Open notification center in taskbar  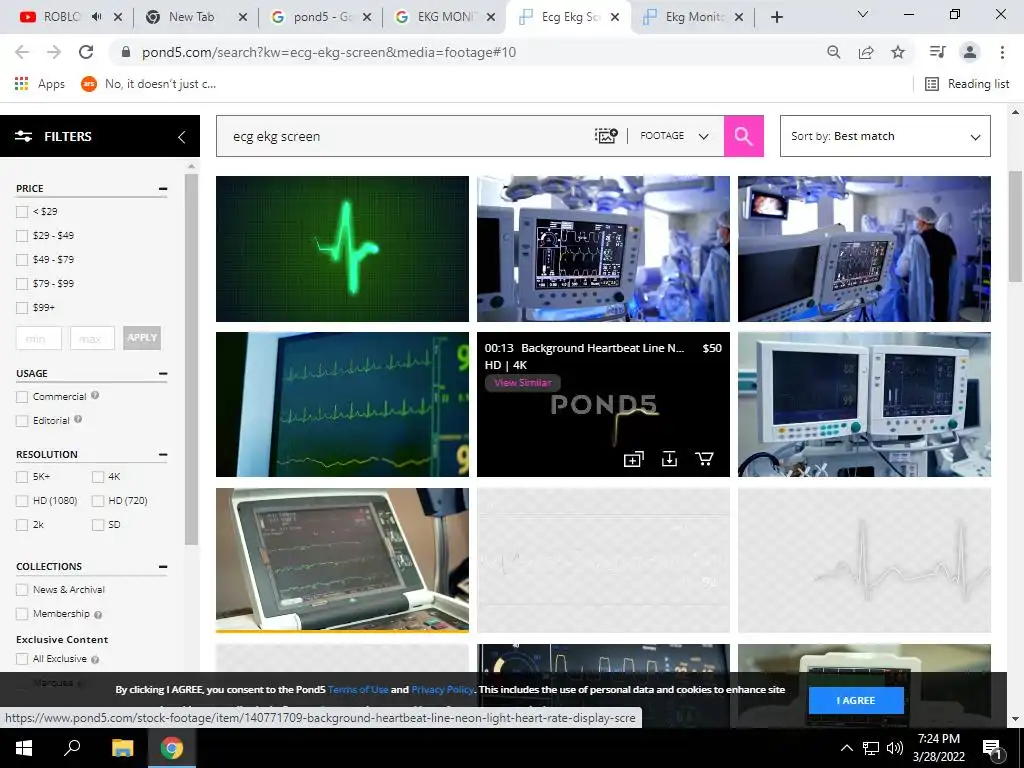[x=991, y=749]
